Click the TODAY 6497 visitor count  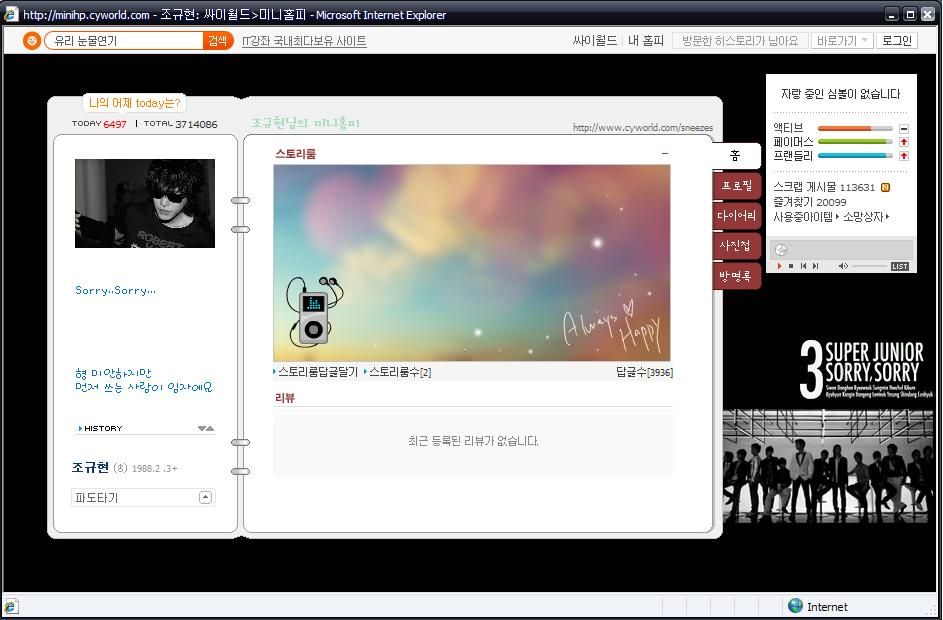point(99,124)
